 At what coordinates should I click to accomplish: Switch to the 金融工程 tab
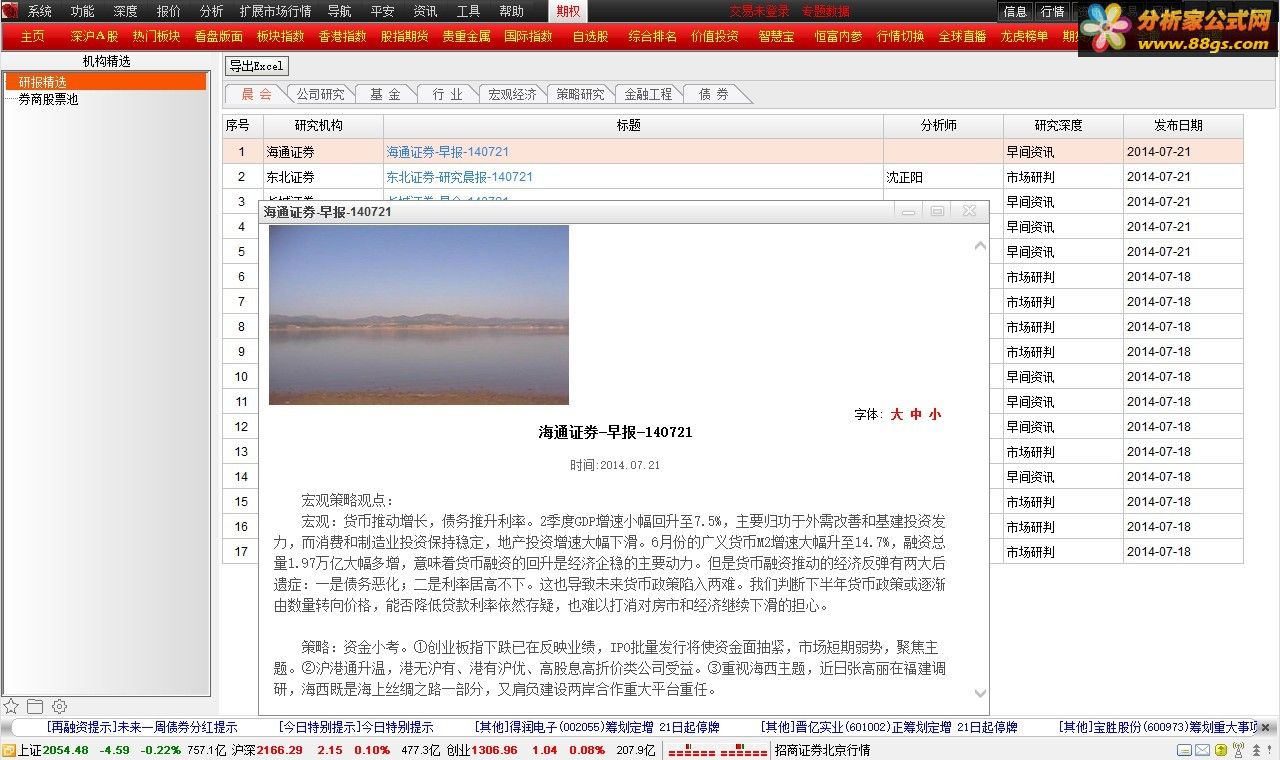click(x=648, y=94)
